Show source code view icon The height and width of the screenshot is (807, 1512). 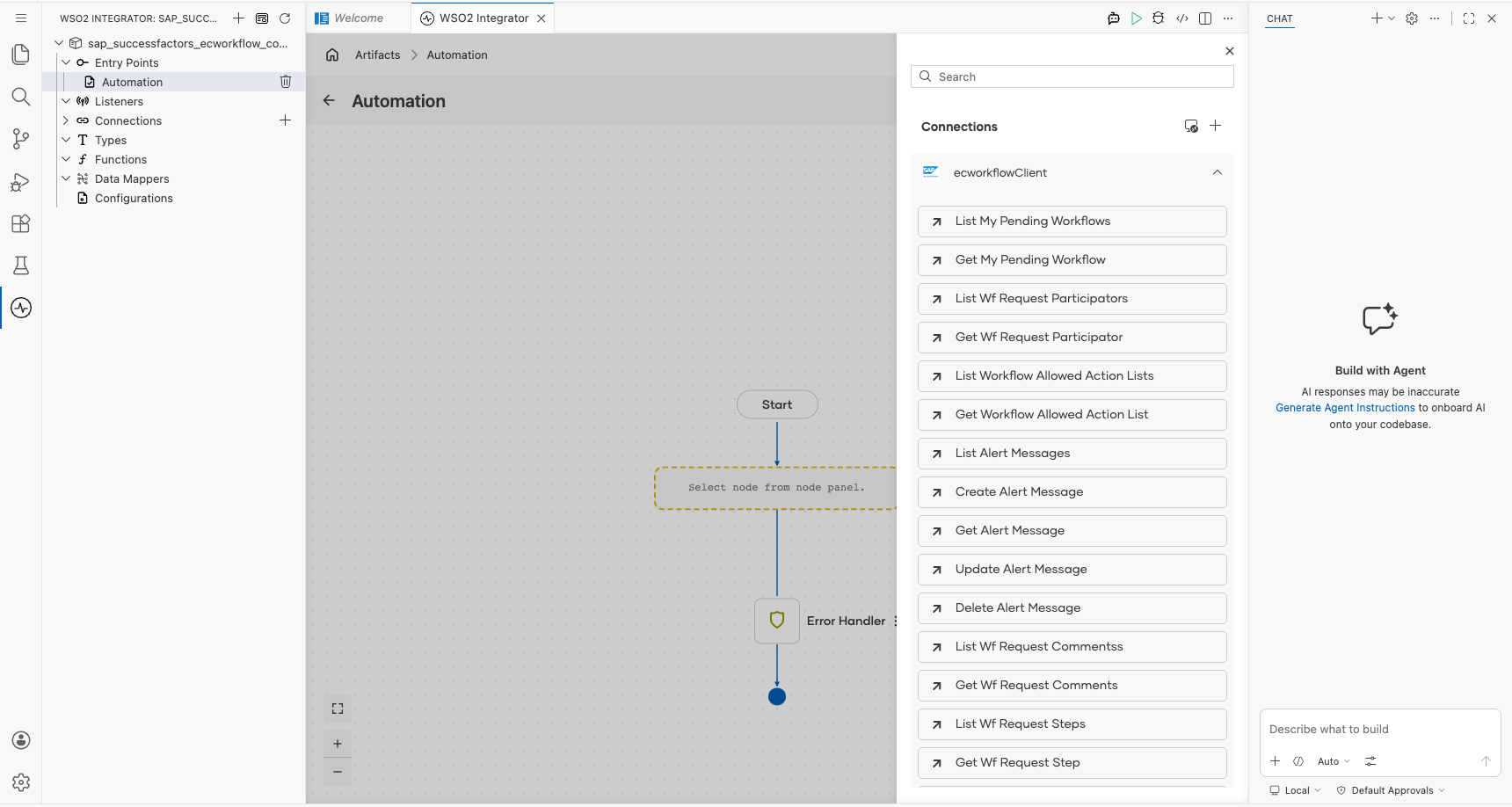tap(1182, 18)
